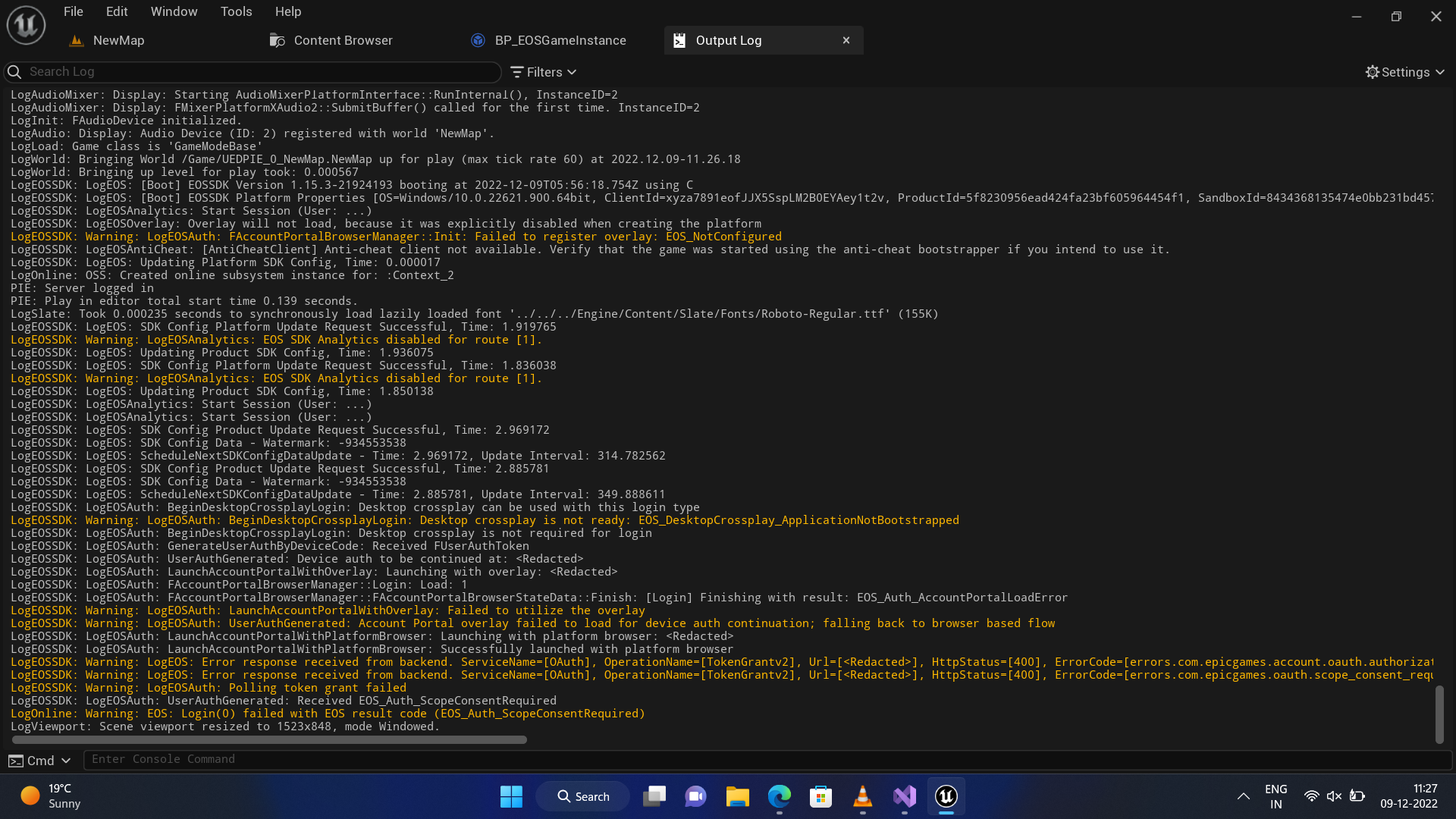This screenshot has height=819, width=1456.
Task: Close the Output Log tab
Action: (x=846, y=40)
